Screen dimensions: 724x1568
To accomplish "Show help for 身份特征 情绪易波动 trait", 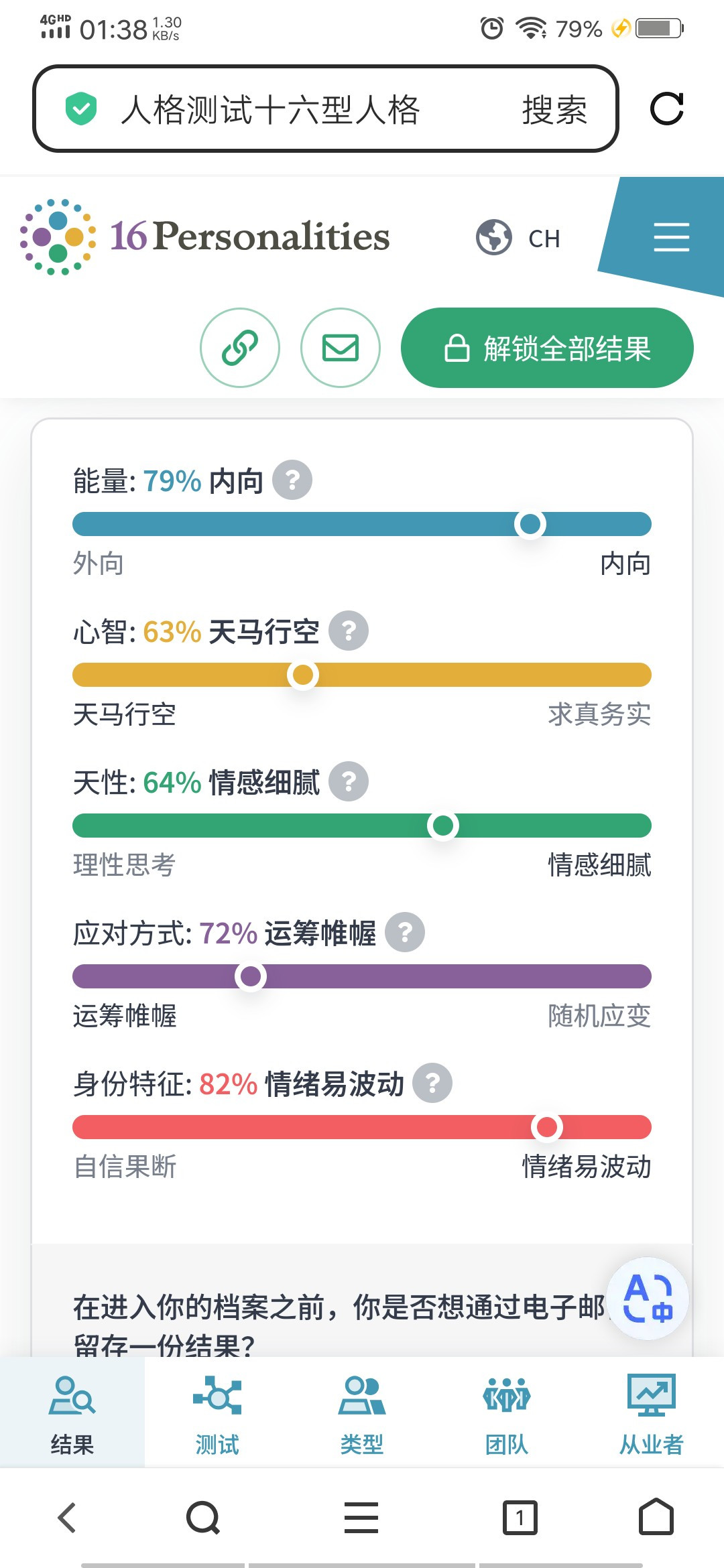I will coord(432,1083).
